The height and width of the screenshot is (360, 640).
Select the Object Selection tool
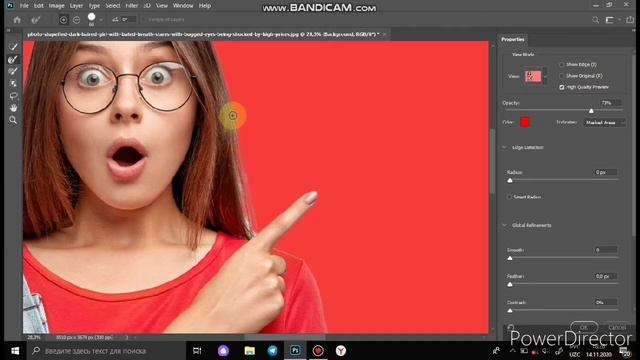coord(13,84)
